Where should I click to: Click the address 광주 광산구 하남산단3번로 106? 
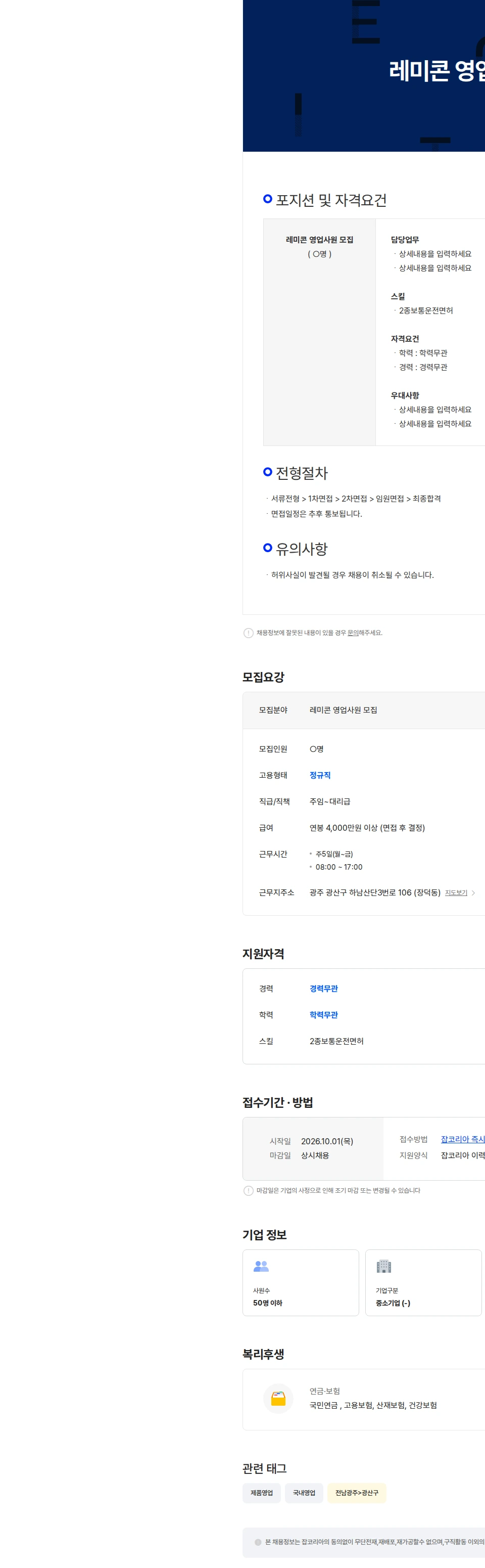[375, 892]
